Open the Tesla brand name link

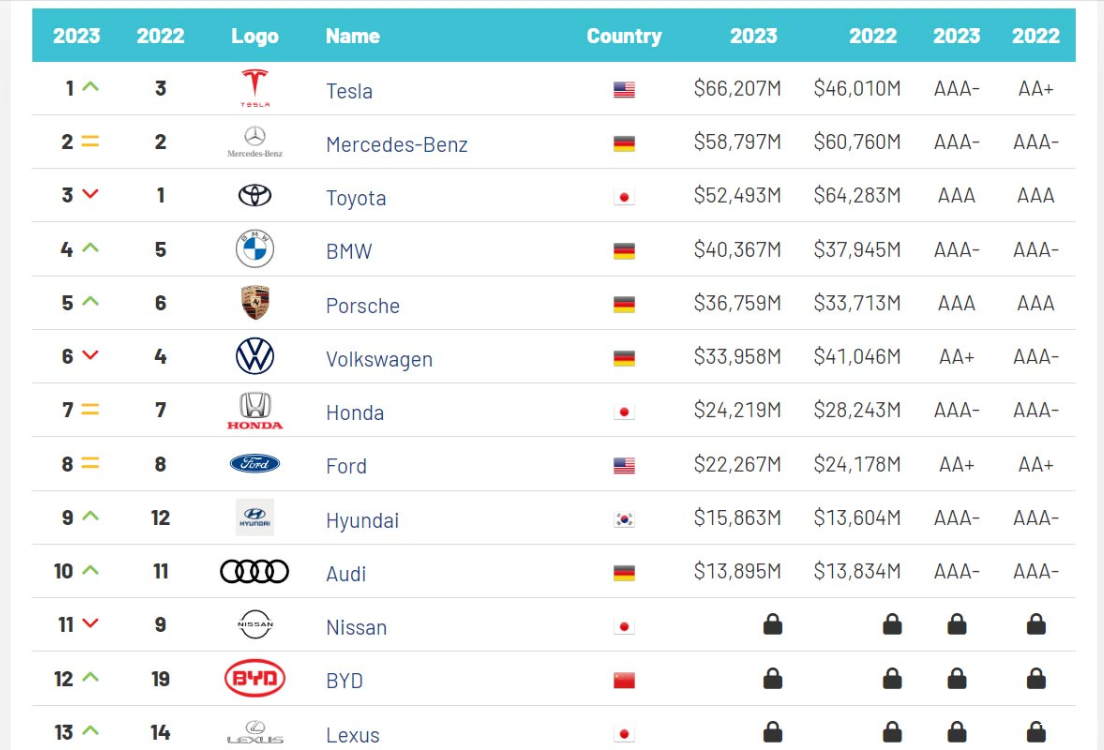click(349, 91)
